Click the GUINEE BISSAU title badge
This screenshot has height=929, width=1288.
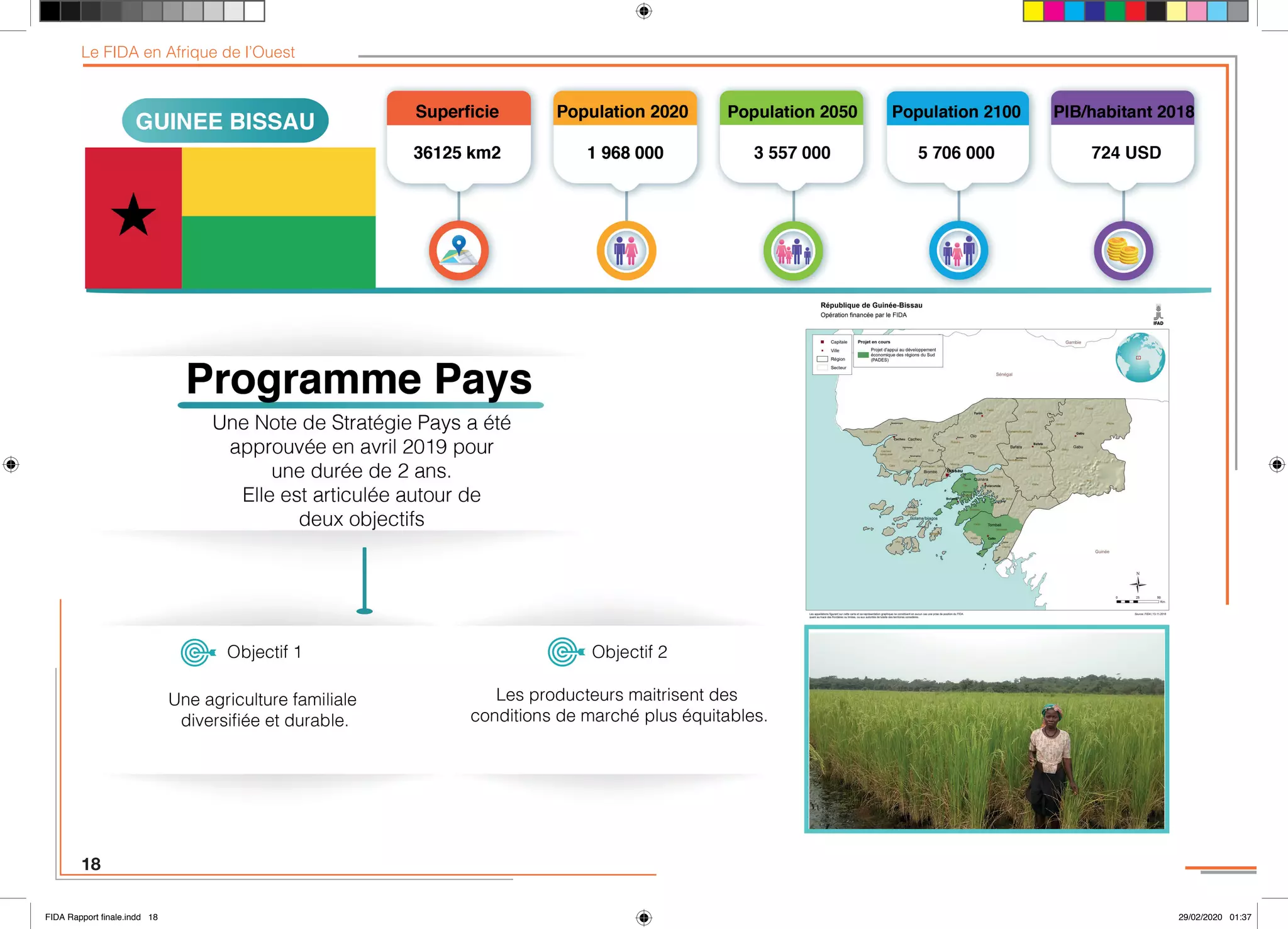point(225,121)
